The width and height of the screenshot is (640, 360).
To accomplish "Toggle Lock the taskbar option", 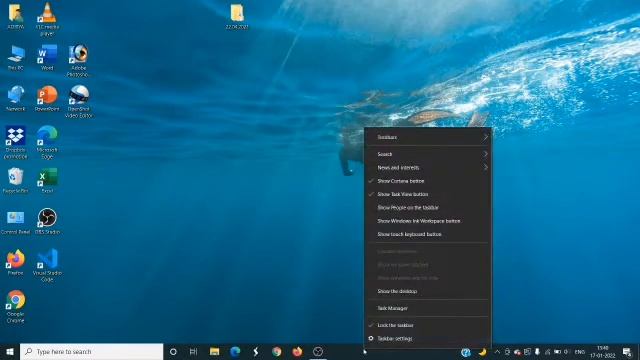I will pos(428,325).
